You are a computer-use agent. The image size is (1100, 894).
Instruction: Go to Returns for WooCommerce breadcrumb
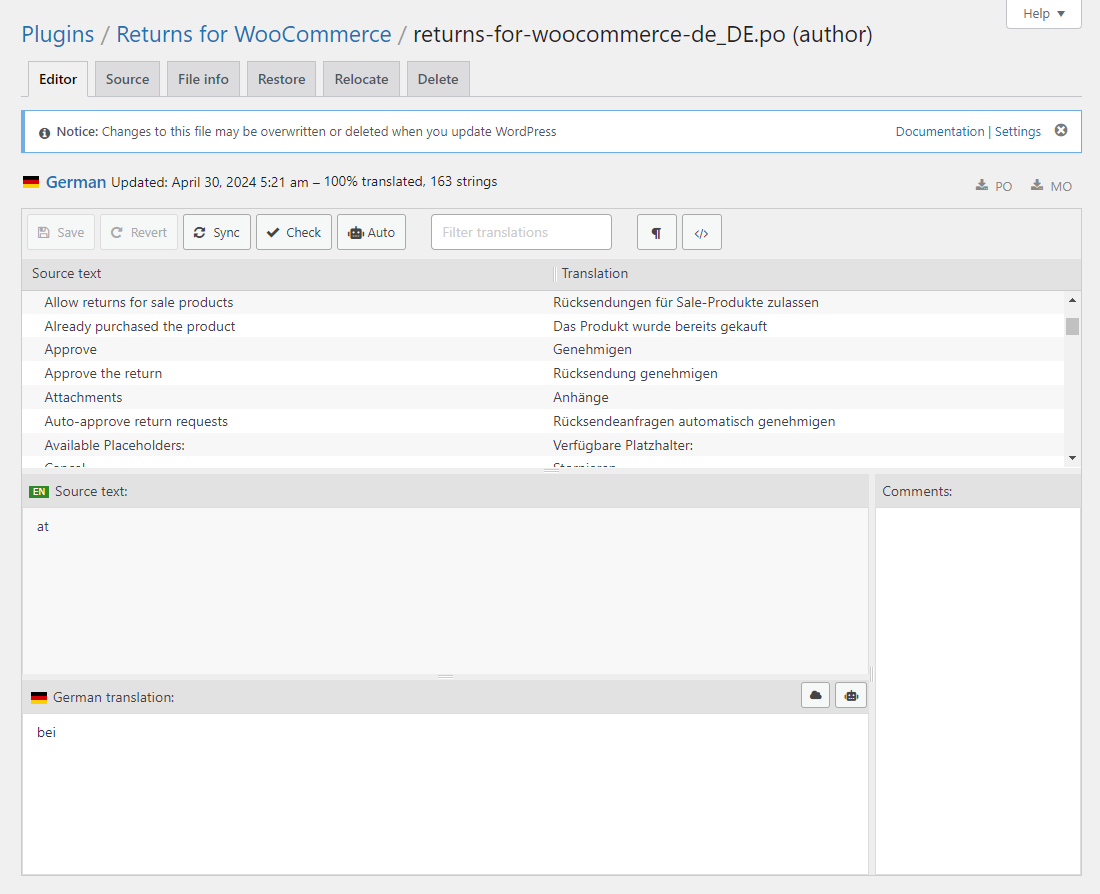(253, 34)
